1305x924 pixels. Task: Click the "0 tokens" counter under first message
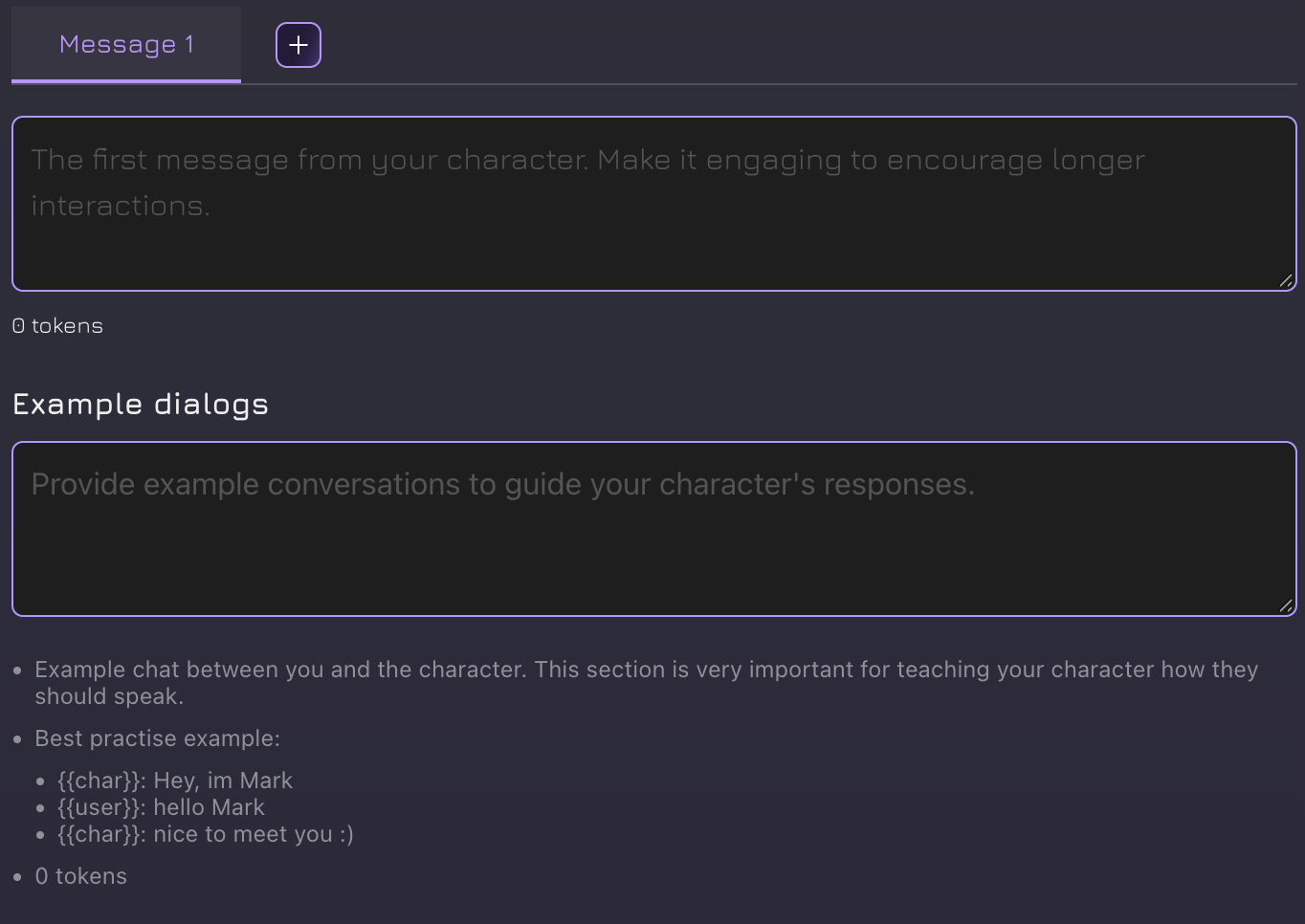point(57,326)
